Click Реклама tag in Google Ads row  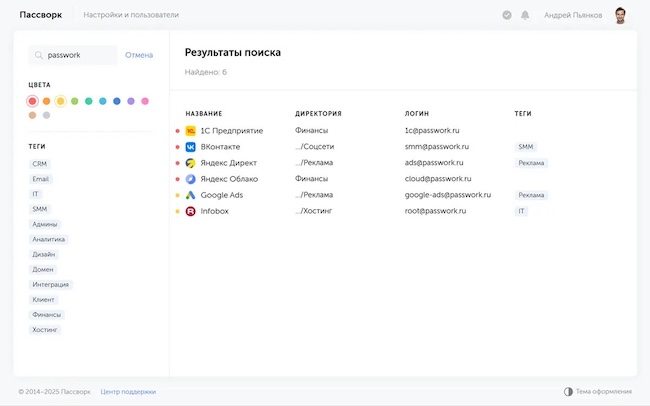[531, 195]
